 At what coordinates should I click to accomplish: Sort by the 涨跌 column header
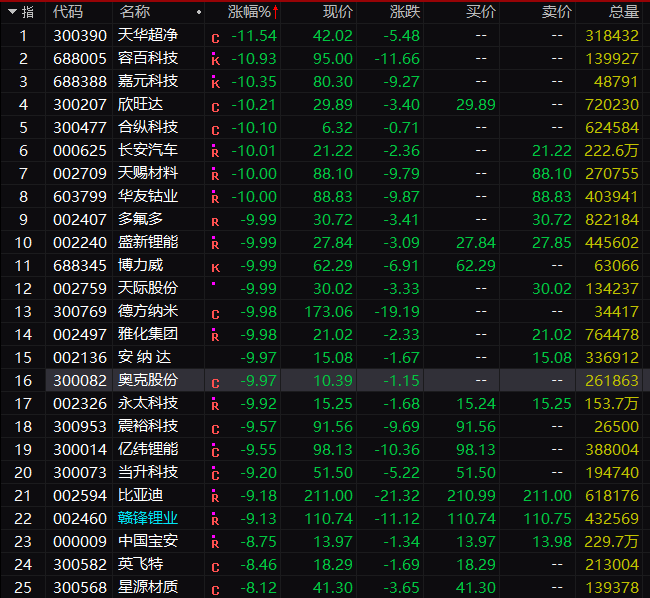(x=405, y=12)
